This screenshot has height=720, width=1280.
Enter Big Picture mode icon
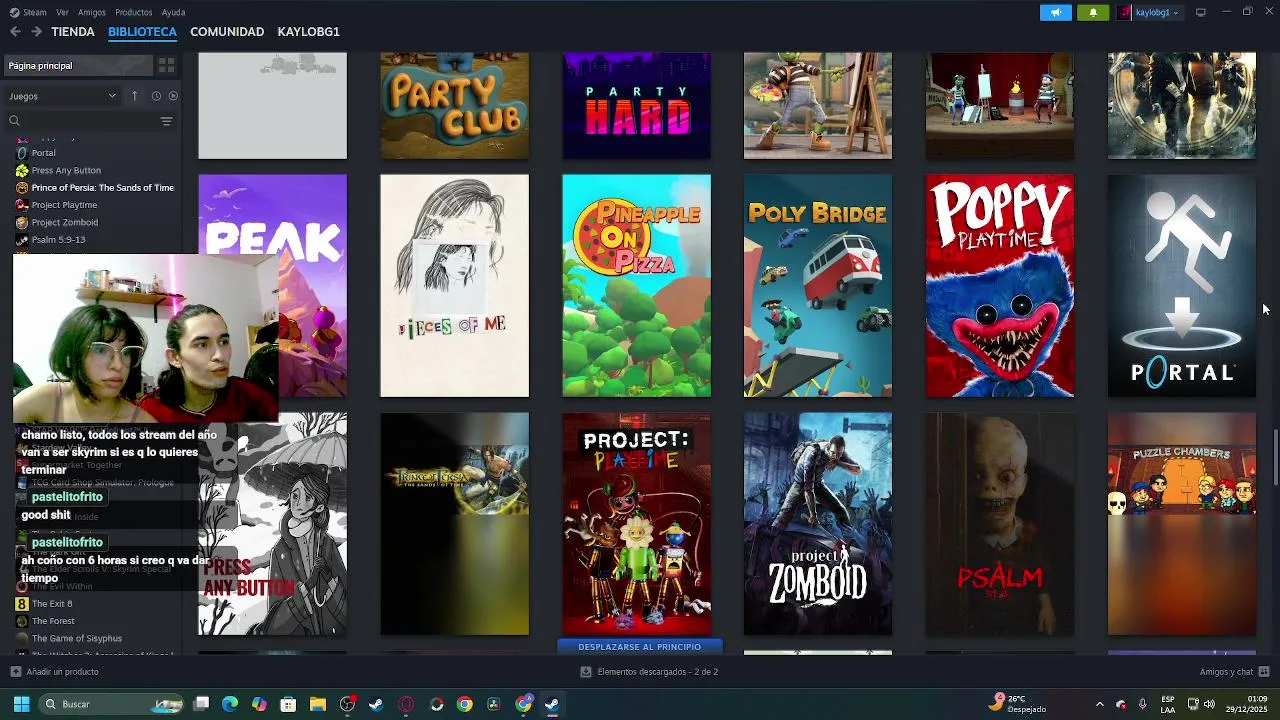(1201, 12)
